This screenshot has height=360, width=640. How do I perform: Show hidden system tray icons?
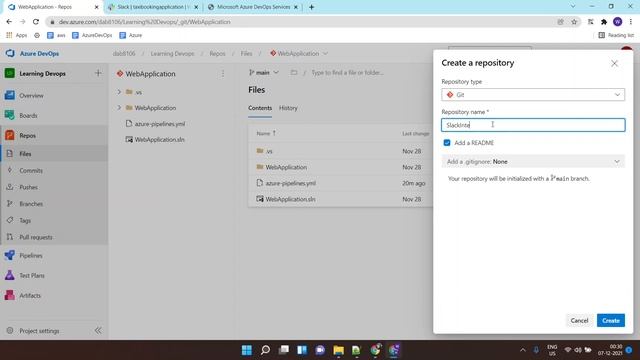tap(522, 350)
